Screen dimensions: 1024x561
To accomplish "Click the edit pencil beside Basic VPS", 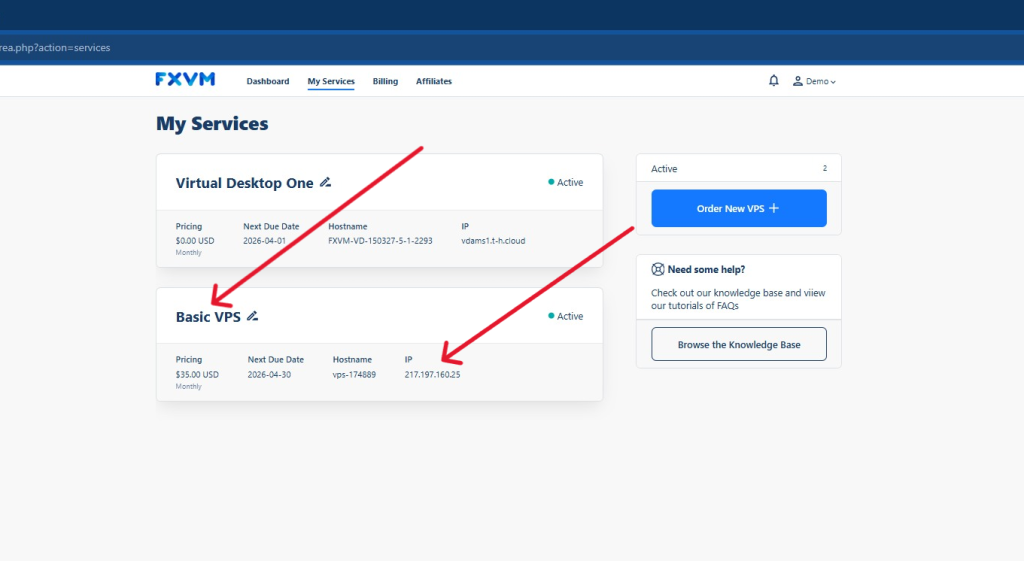I will pos(253,316).
